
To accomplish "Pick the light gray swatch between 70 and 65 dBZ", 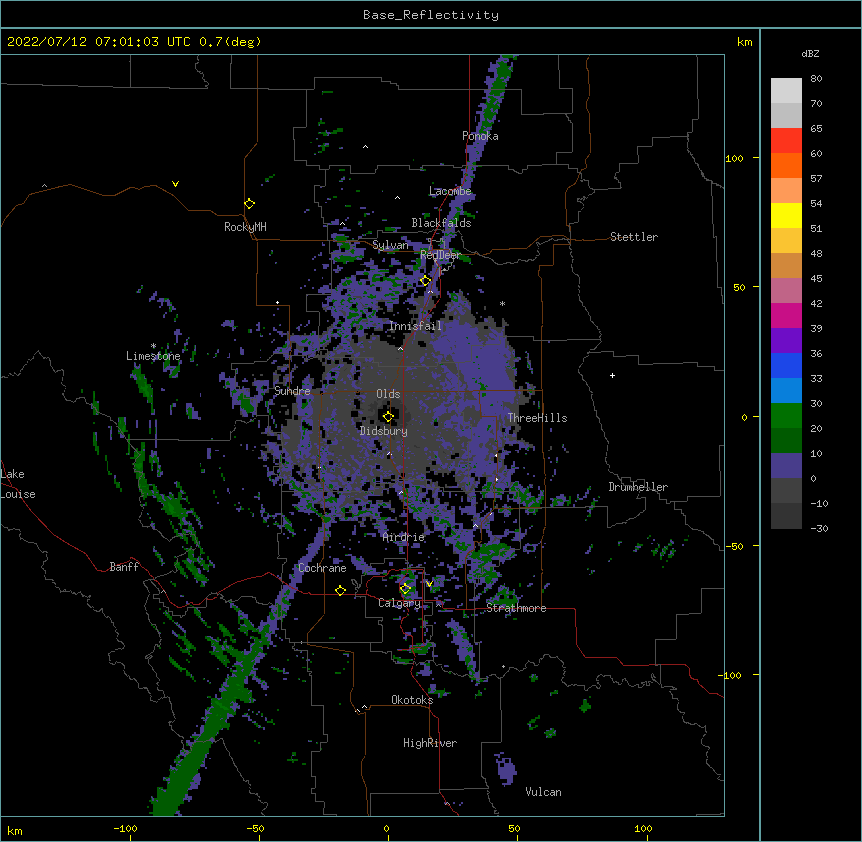I will [x=786, y=115].
